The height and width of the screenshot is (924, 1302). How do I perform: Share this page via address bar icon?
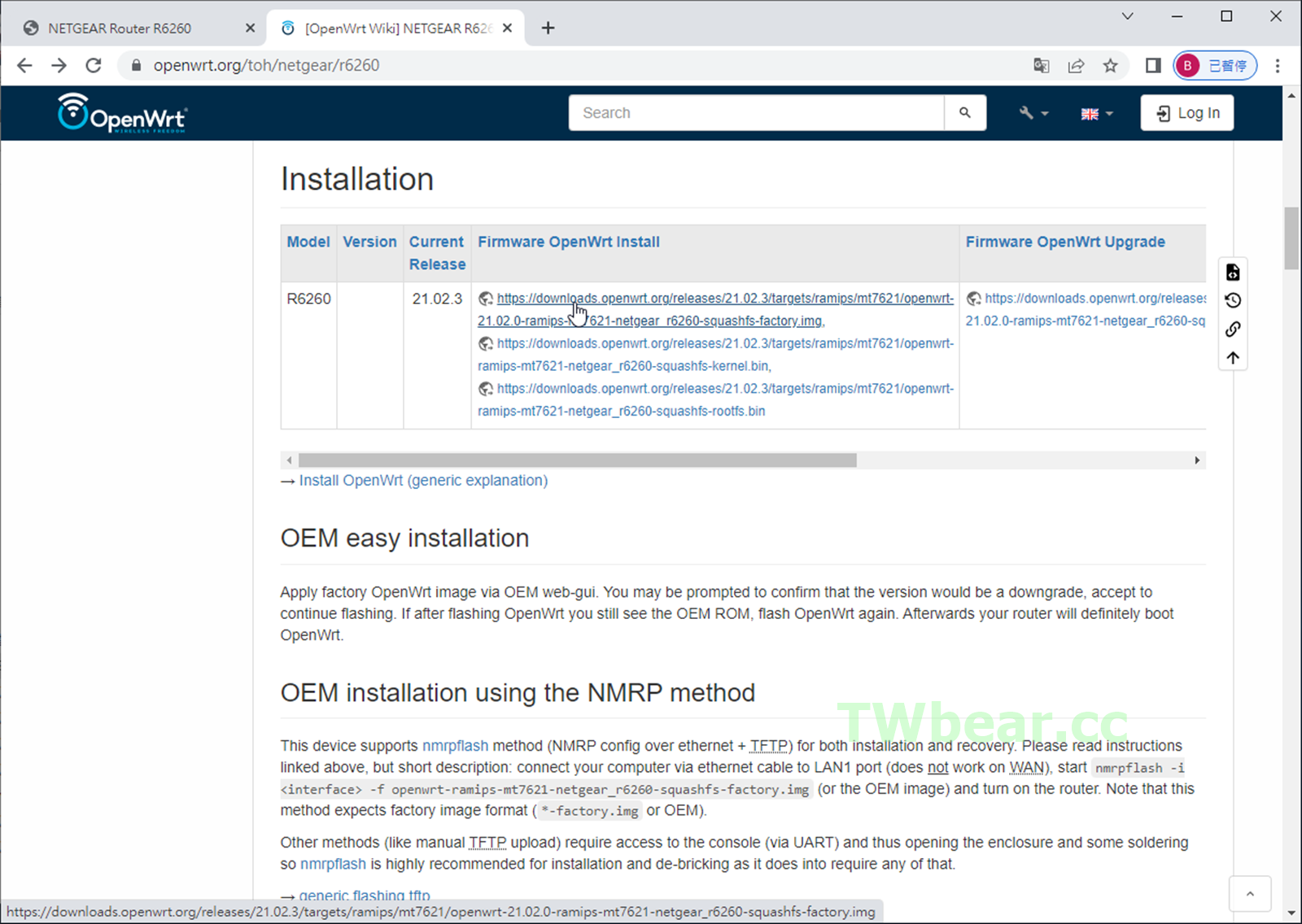click(x=1076, y=66)
